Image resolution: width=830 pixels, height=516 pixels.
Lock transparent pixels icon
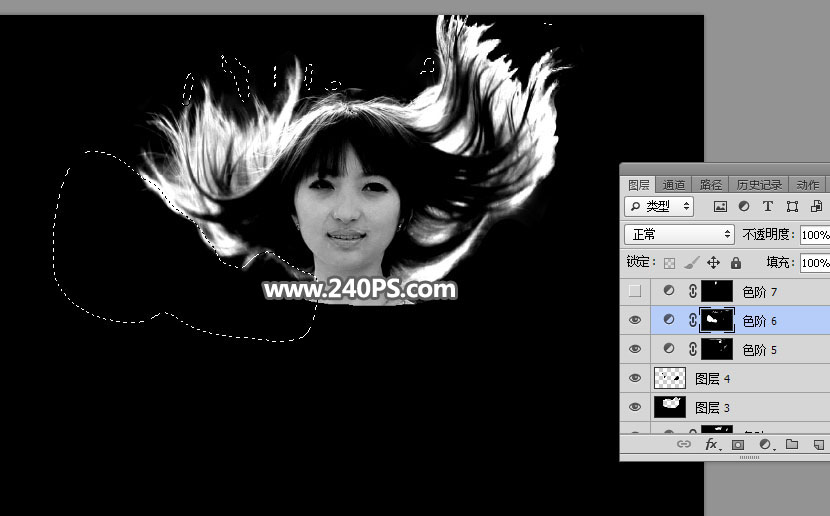(x=670, y=263)
